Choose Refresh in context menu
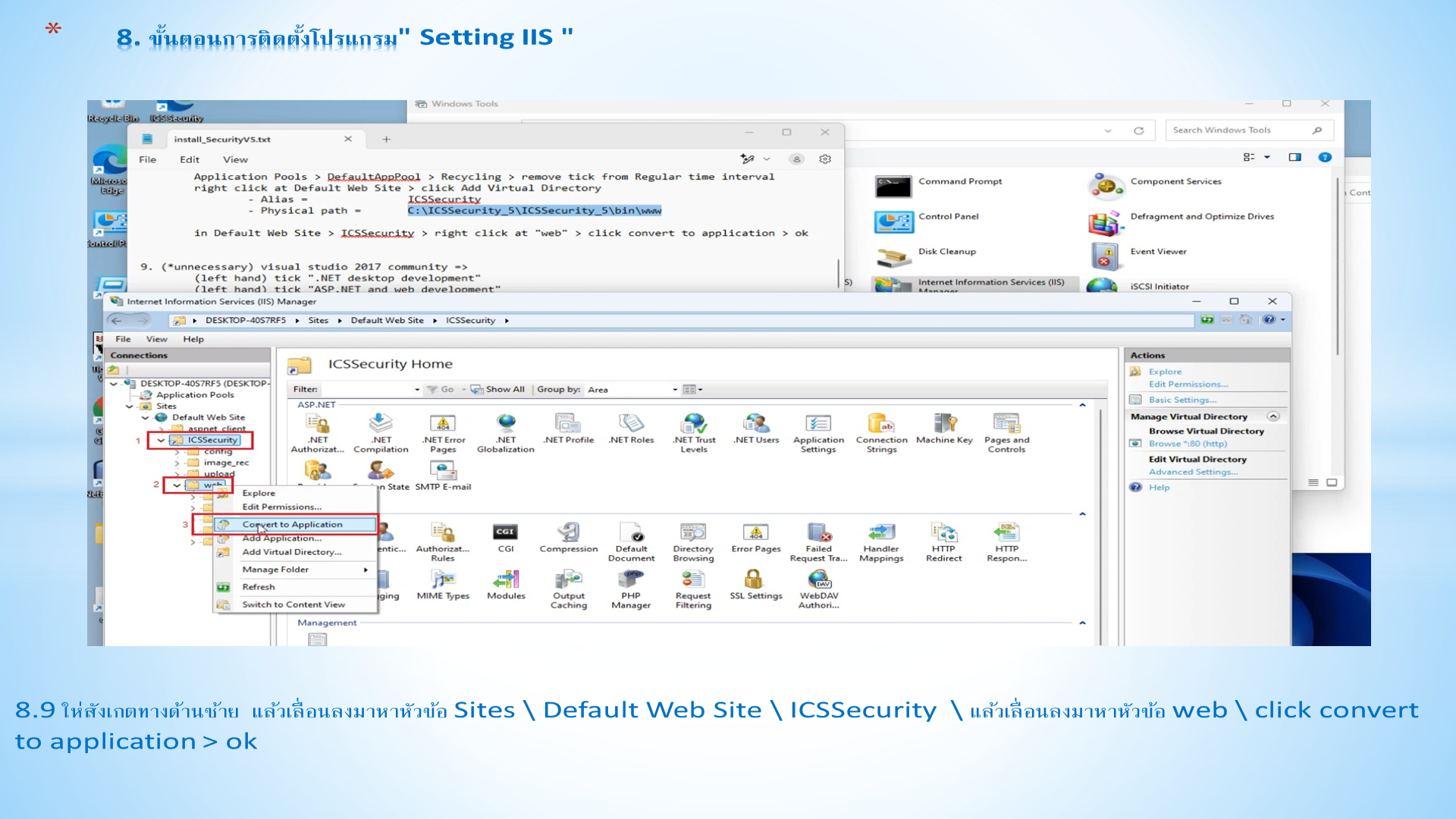 click(296, 587)
